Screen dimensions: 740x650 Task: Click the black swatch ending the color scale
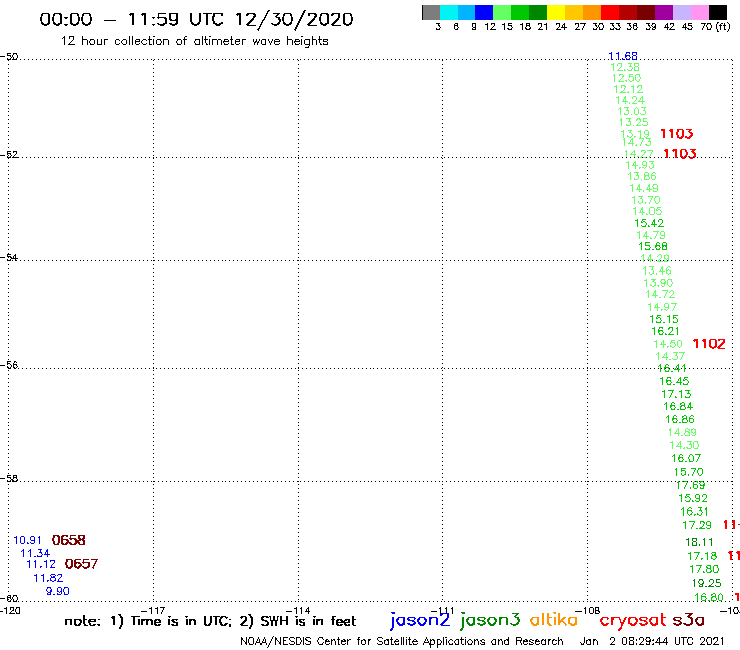718,12
